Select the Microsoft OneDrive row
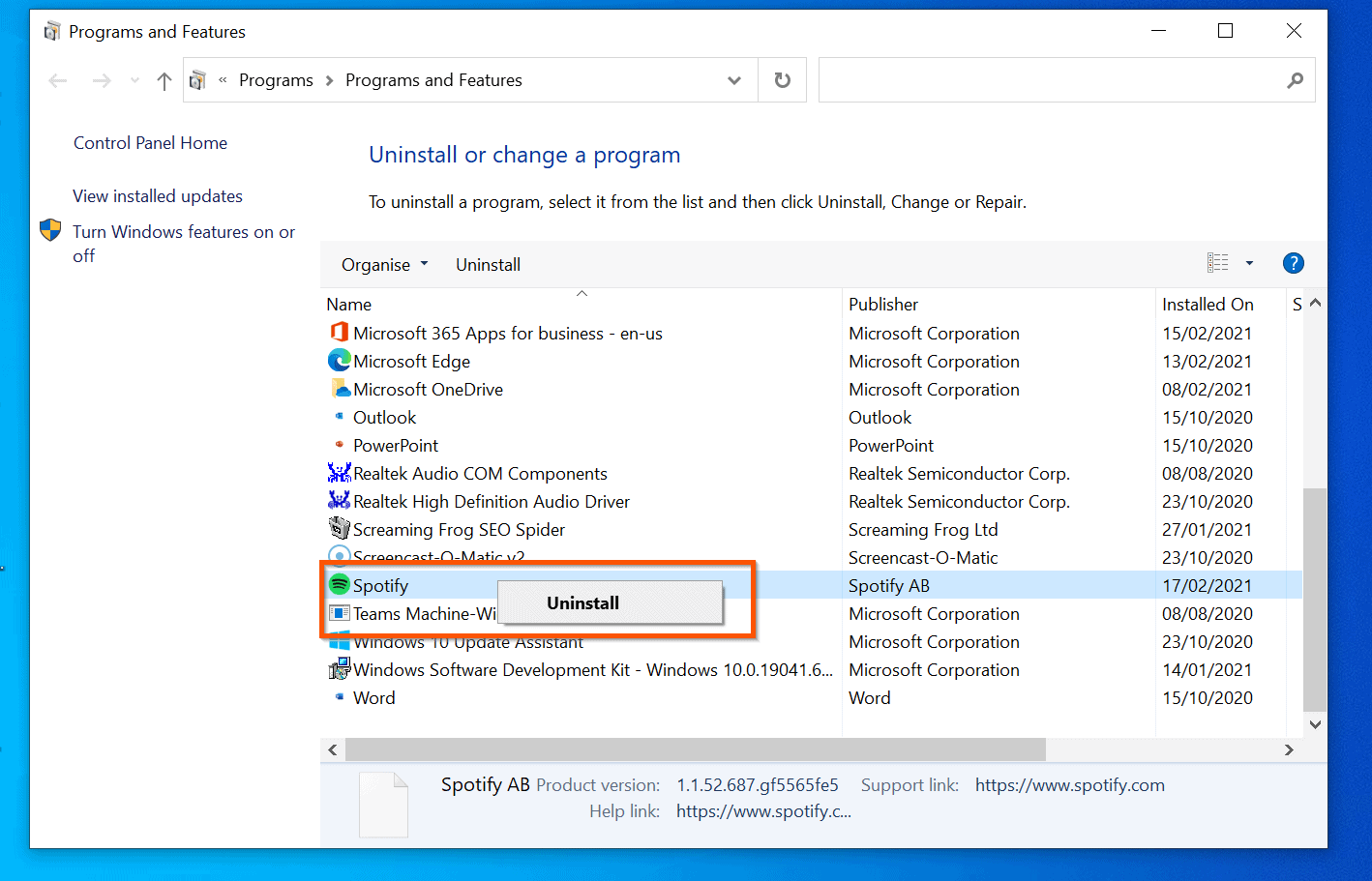This screenshot has width=1372, height=881. (x=811, y=389)
